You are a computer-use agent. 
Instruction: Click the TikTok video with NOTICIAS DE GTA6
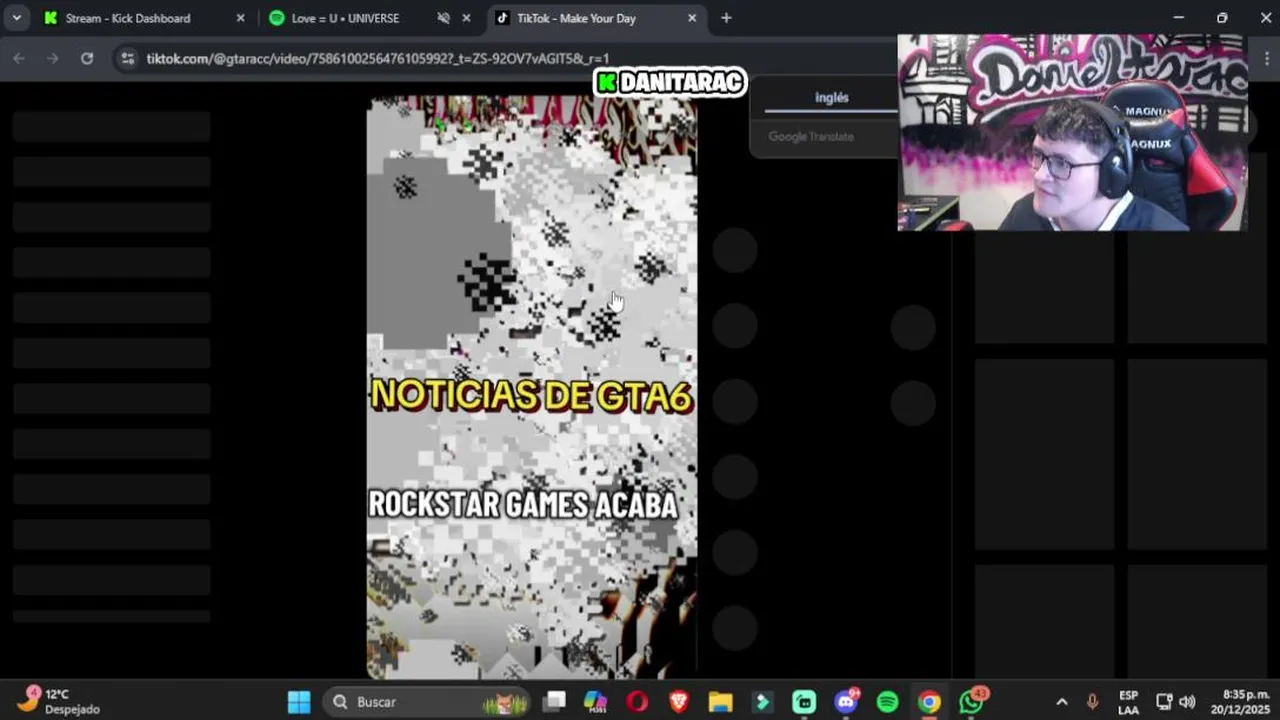(532, 387)
